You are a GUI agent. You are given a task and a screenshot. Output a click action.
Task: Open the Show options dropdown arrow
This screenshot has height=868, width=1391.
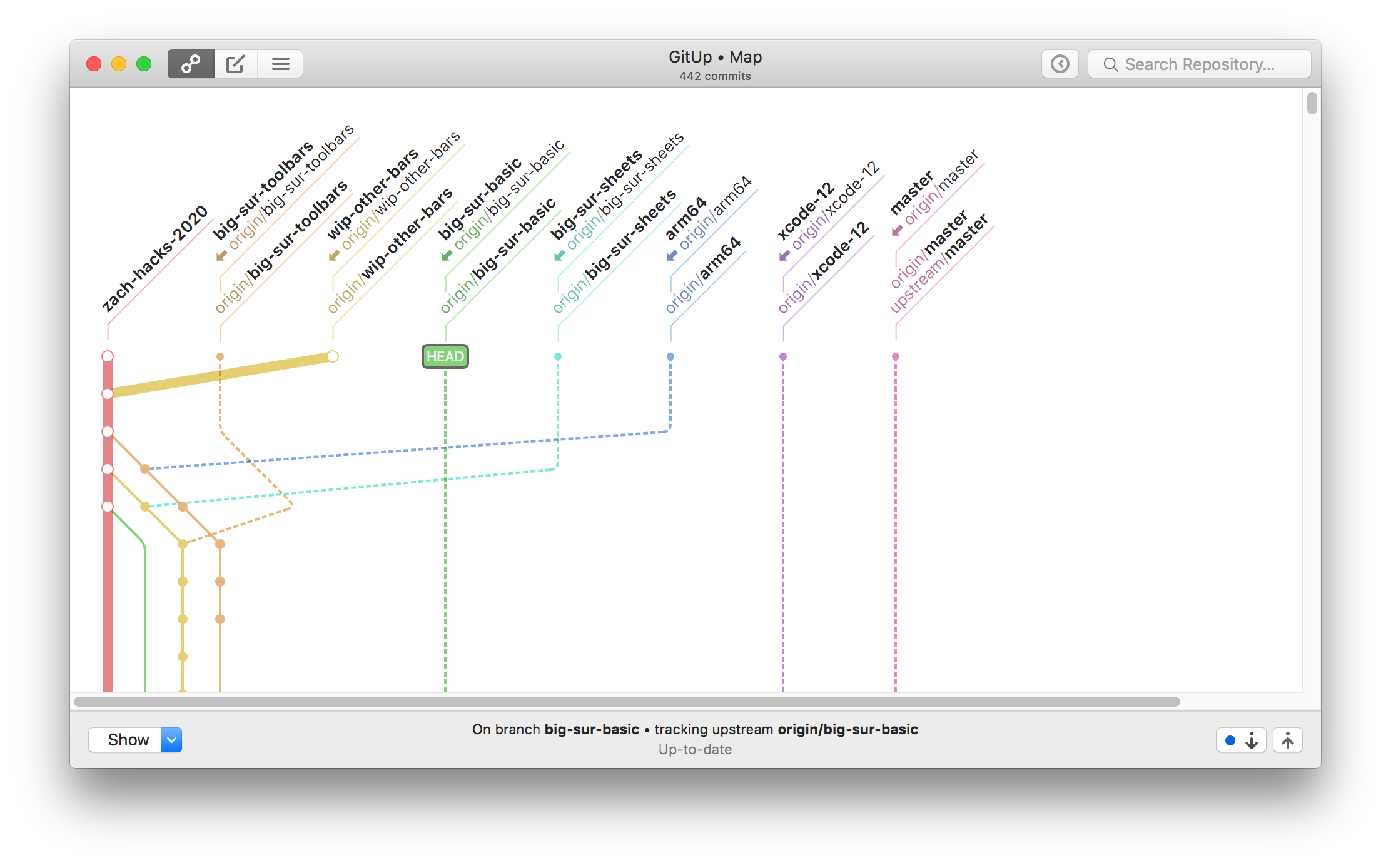click(x=171, y=740)
